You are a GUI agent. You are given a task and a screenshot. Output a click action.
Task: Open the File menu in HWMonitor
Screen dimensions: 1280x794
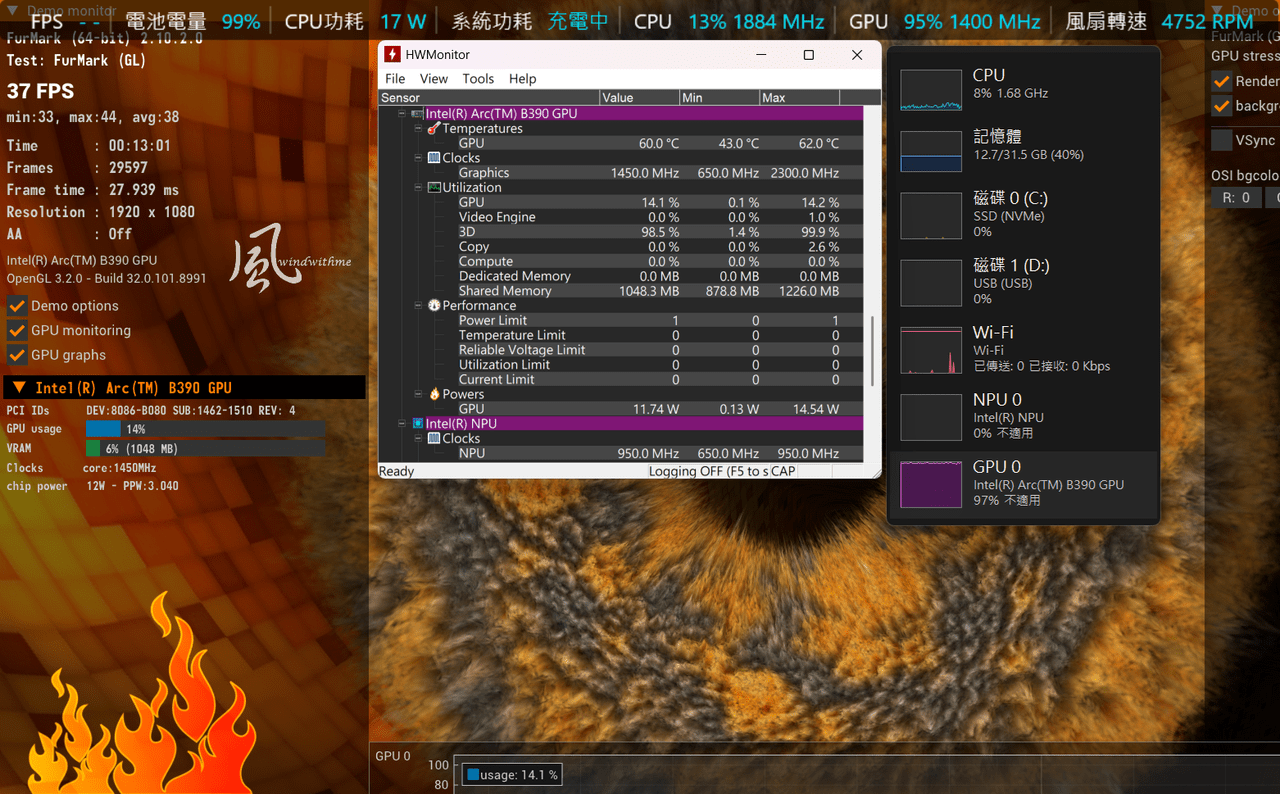tap(395, 78)
